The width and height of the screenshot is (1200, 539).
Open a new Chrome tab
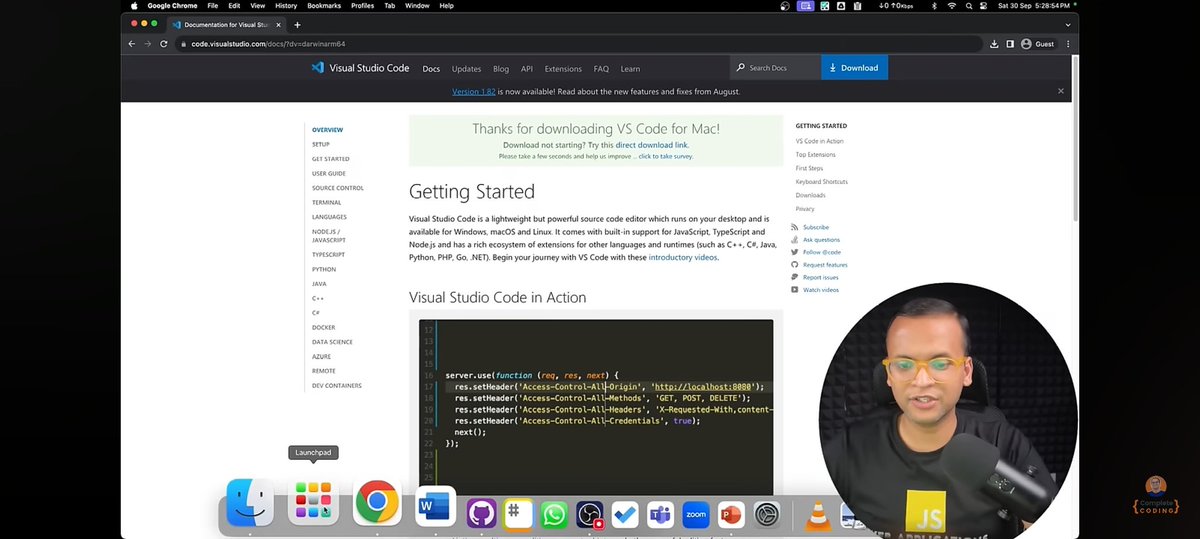pos(297,24)
